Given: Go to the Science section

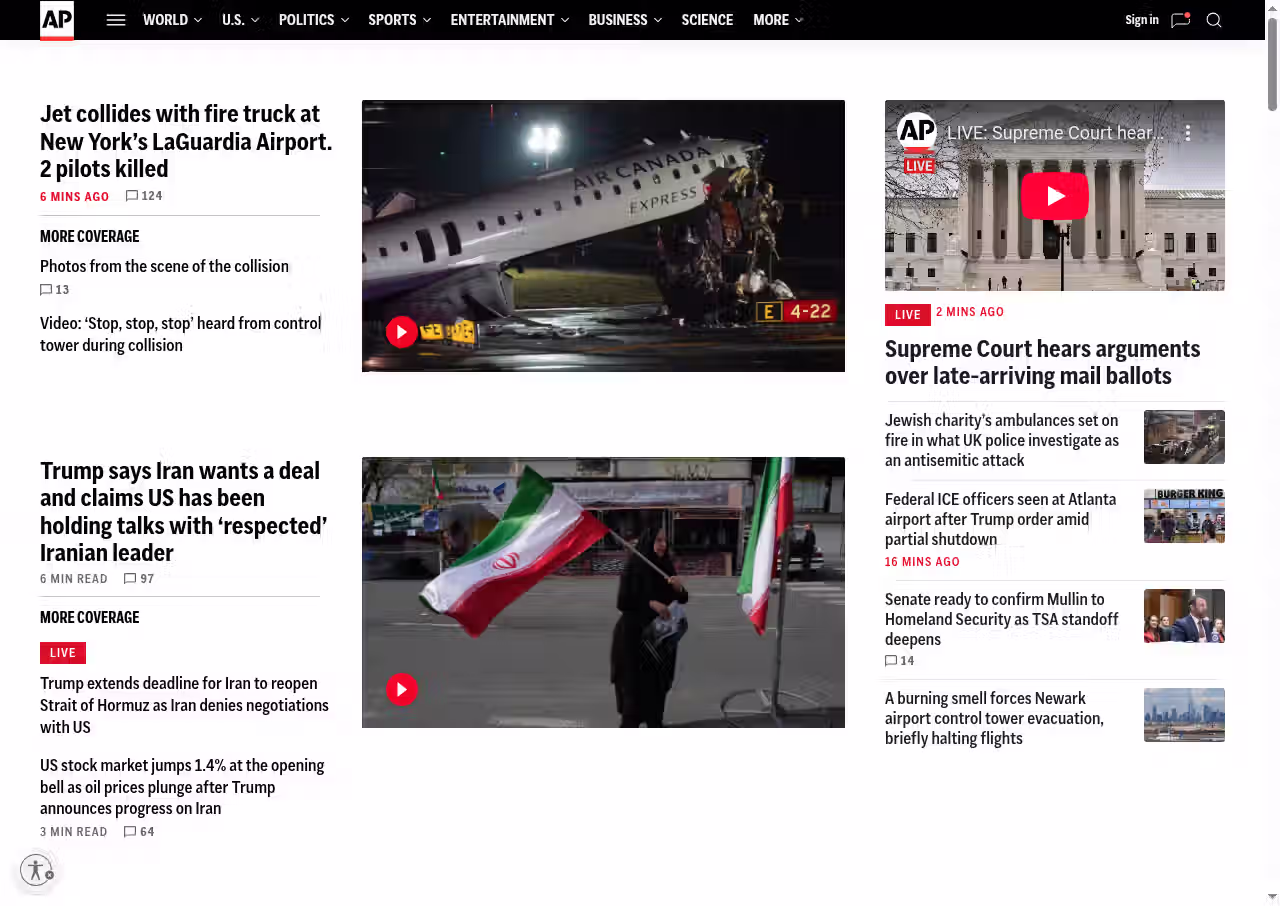Looking at the screenshot, I should pos(707,20).
